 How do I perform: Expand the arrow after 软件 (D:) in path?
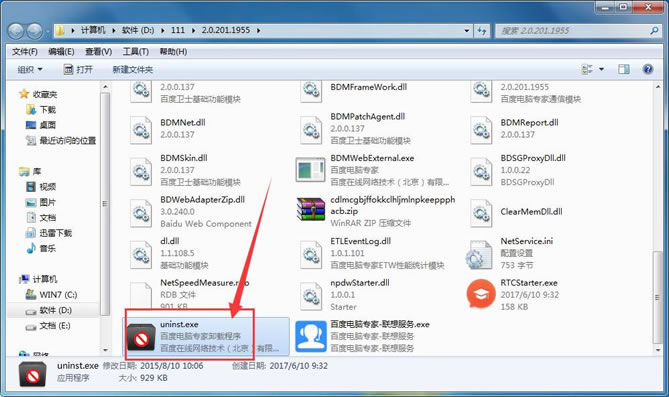(163, 30)
